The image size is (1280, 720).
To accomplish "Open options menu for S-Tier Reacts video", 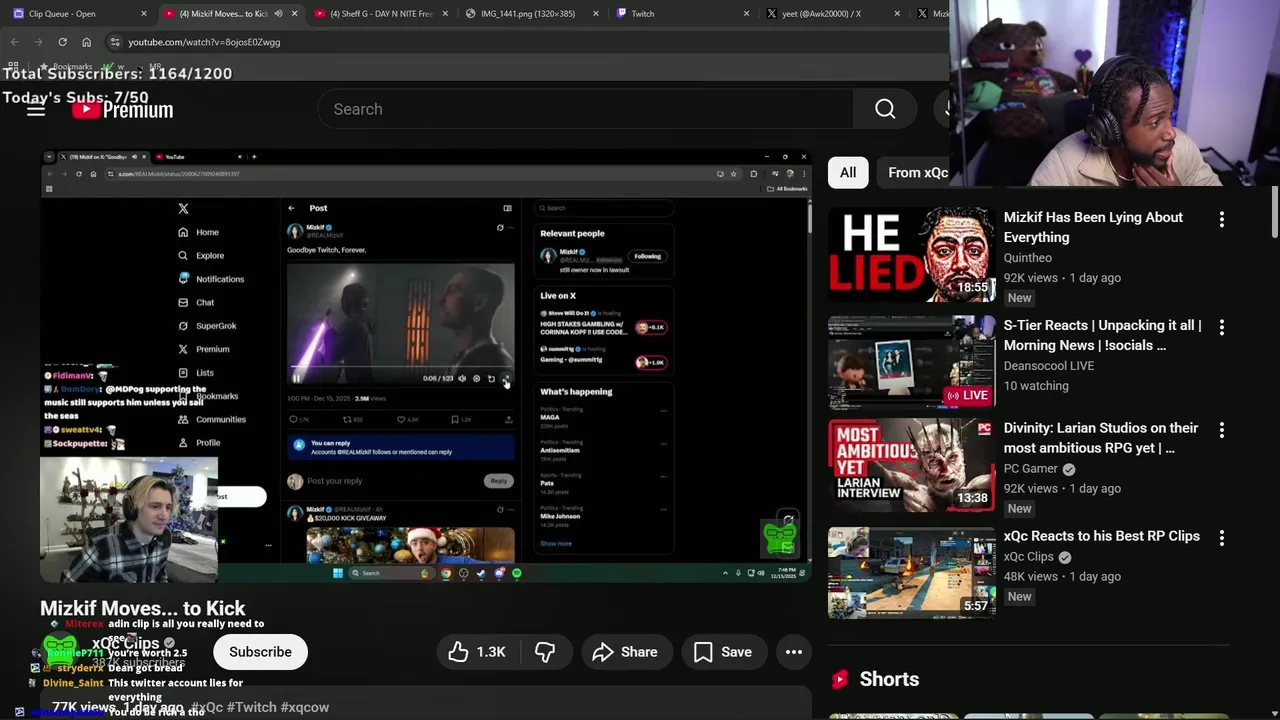I will 1222,327.
